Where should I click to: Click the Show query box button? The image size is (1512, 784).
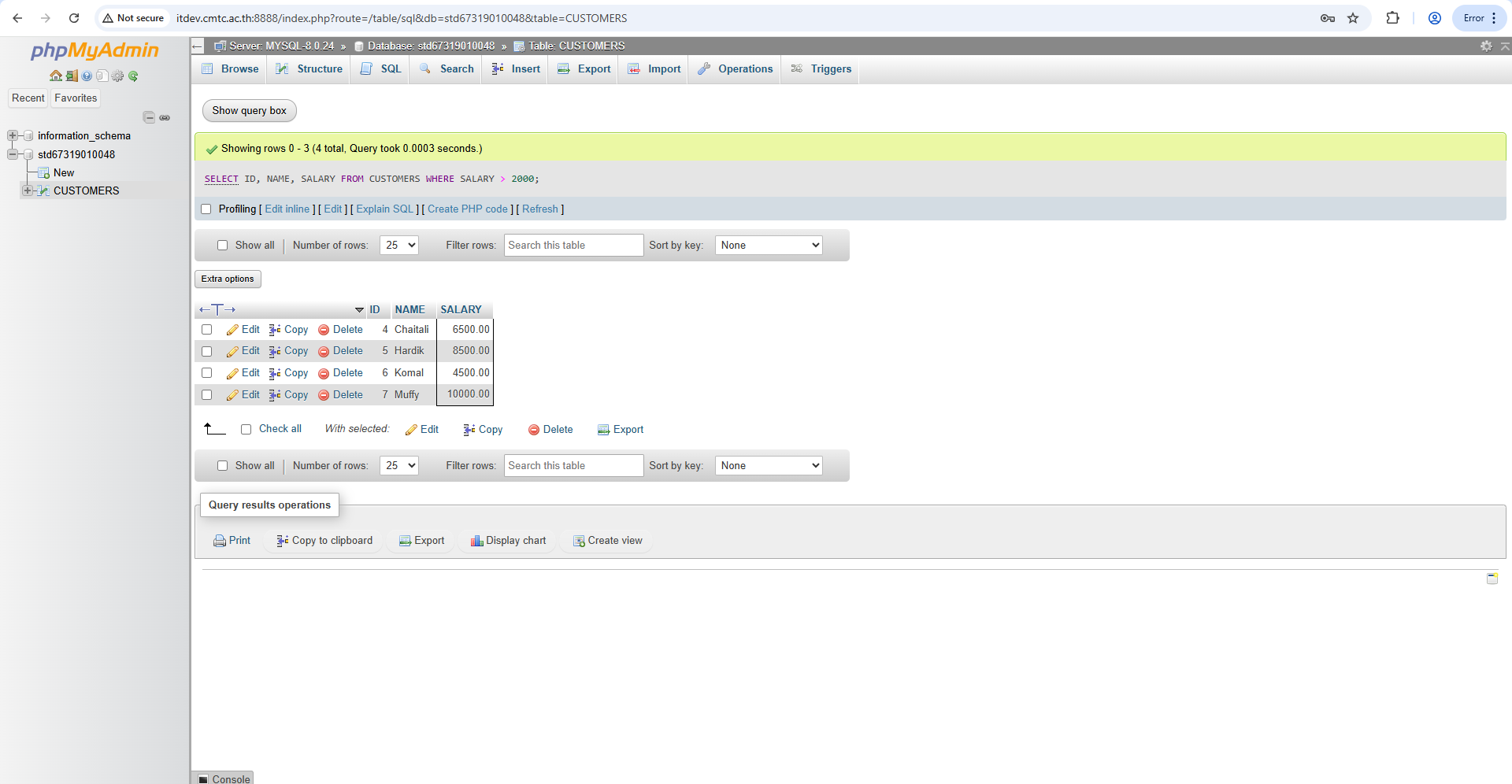coord(249,111)
